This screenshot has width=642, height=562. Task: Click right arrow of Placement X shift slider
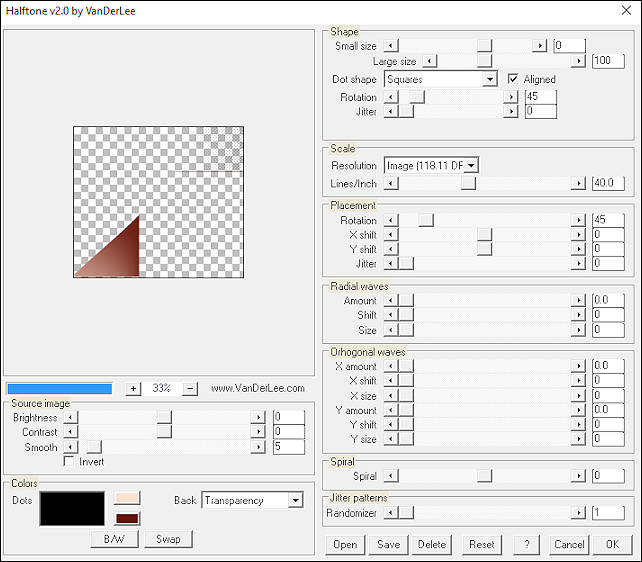(x=578, y=235)
